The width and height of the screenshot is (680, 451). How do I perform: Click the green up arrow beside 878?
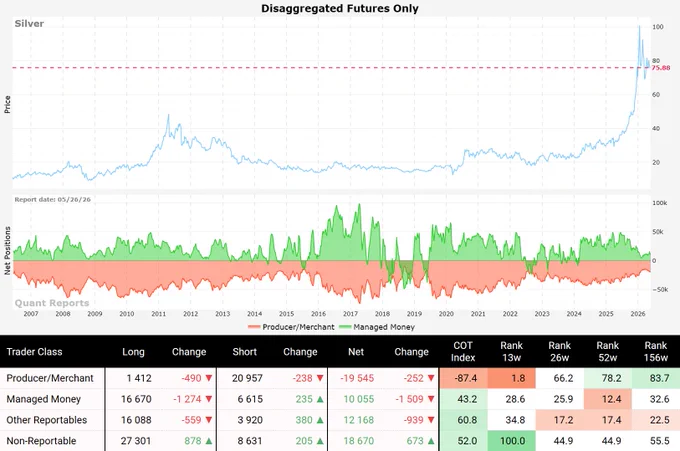pos(209,441)
